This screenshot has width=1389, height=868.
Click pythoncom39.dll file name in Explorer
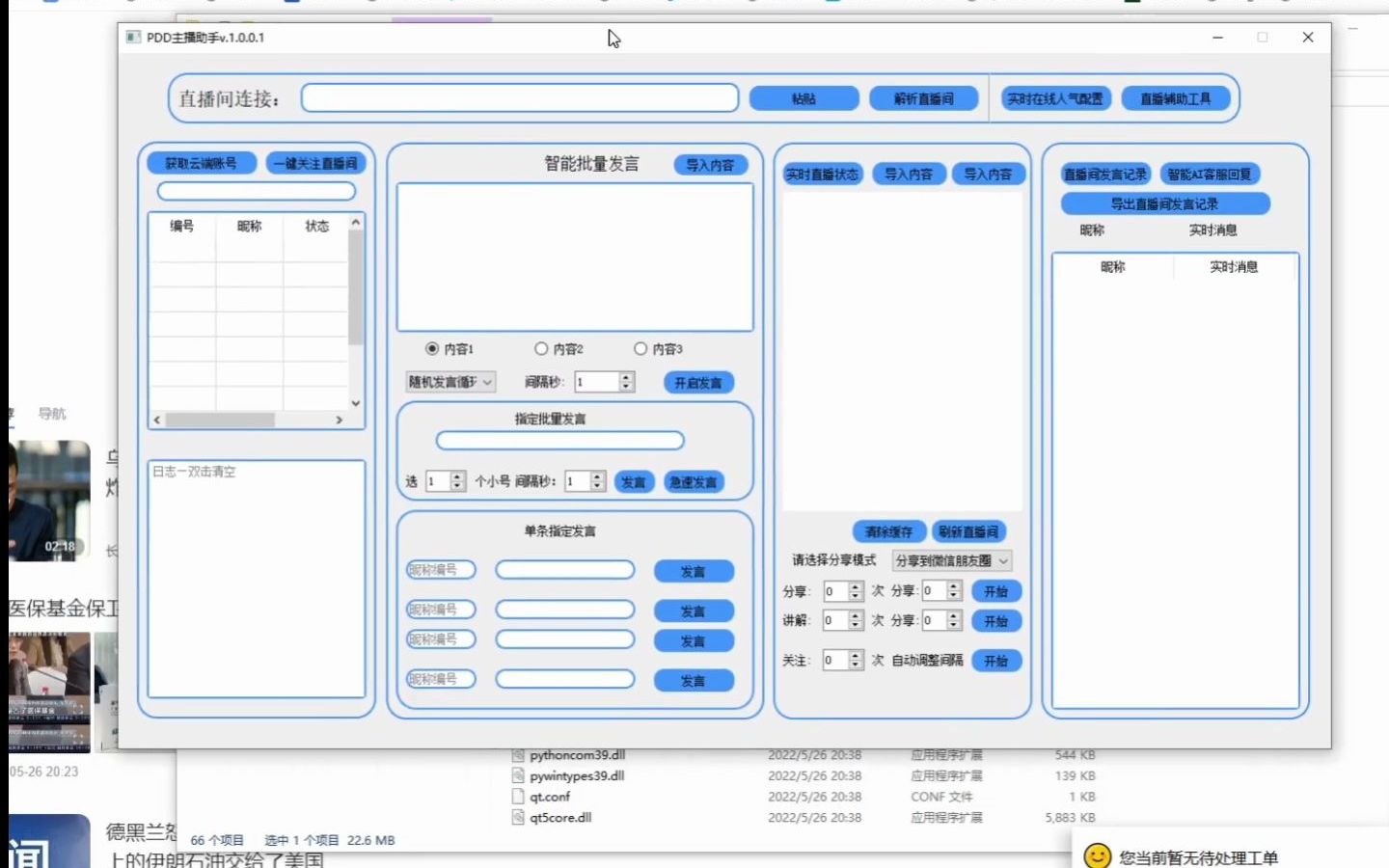(x=577, y=755)
